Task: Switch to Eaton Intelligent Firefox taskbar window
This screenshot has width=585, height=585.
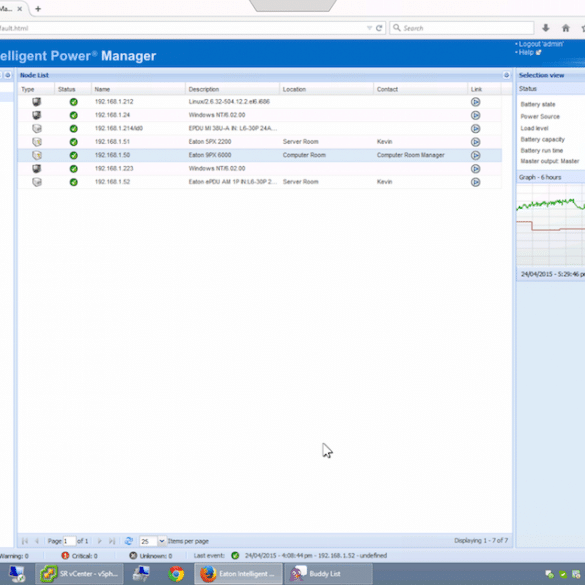Action: (x=238, y=574)
